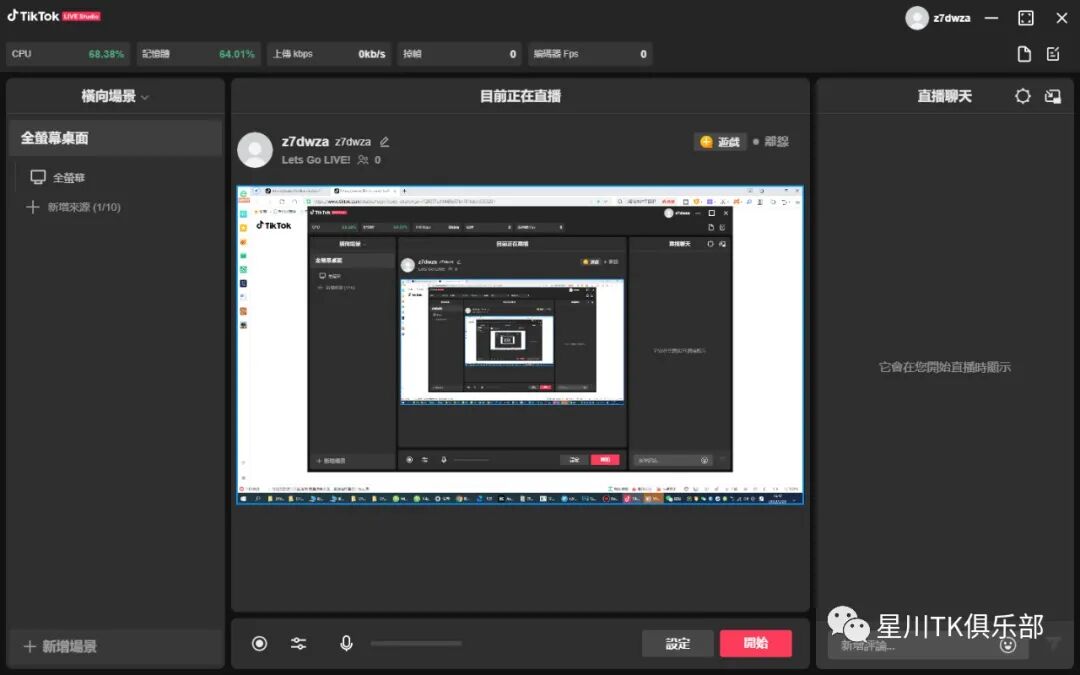Viewport: 1080px width, 675px height.
Task: Click the 記憶體 memory usage stat
Action: coord(198,54)
